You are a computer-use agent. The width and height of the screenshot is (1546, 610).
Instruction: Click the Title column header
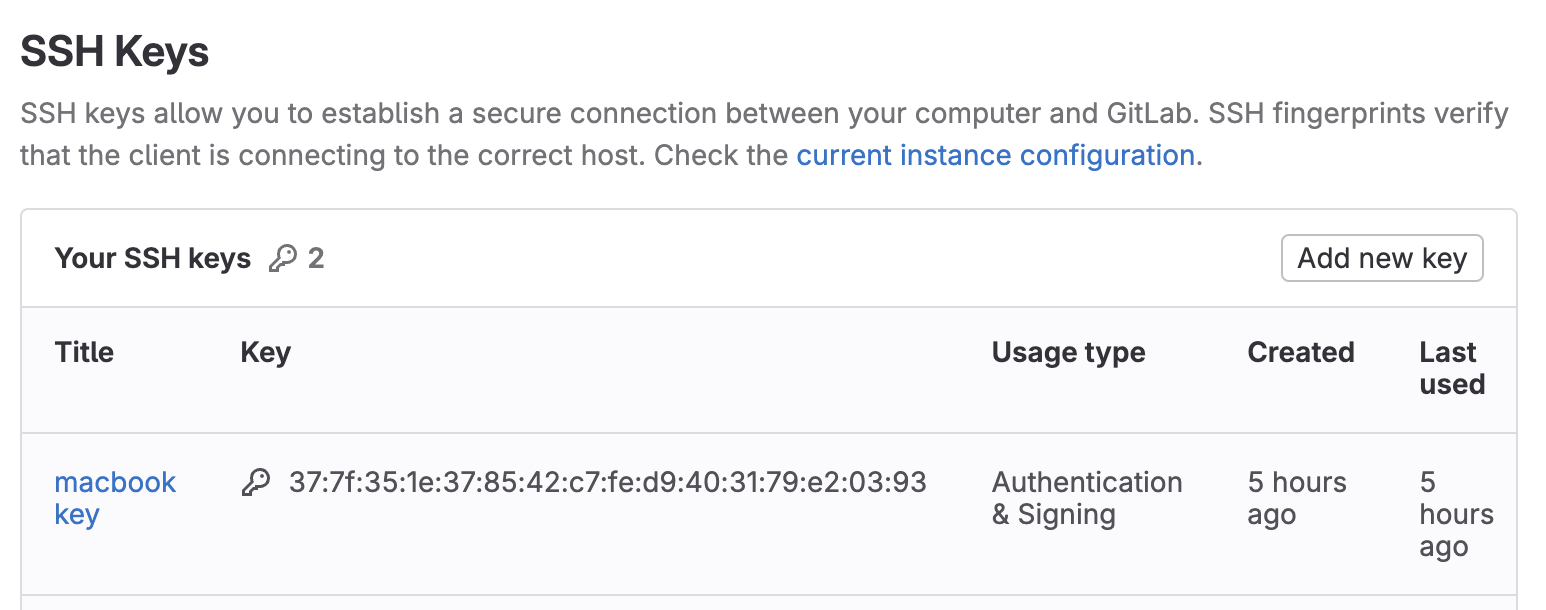click(84, 352)
